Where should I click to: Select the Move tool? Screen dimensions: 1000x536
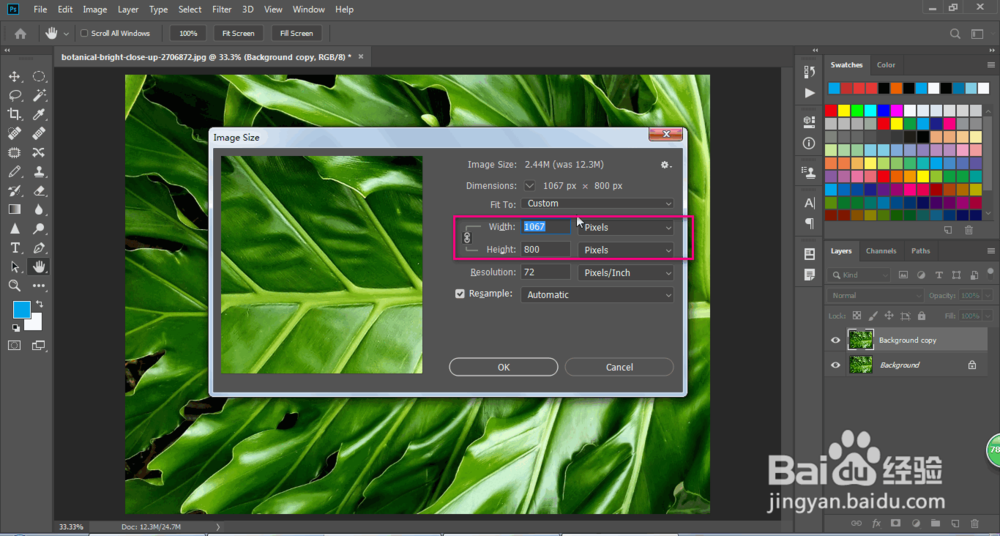[14, 77]
